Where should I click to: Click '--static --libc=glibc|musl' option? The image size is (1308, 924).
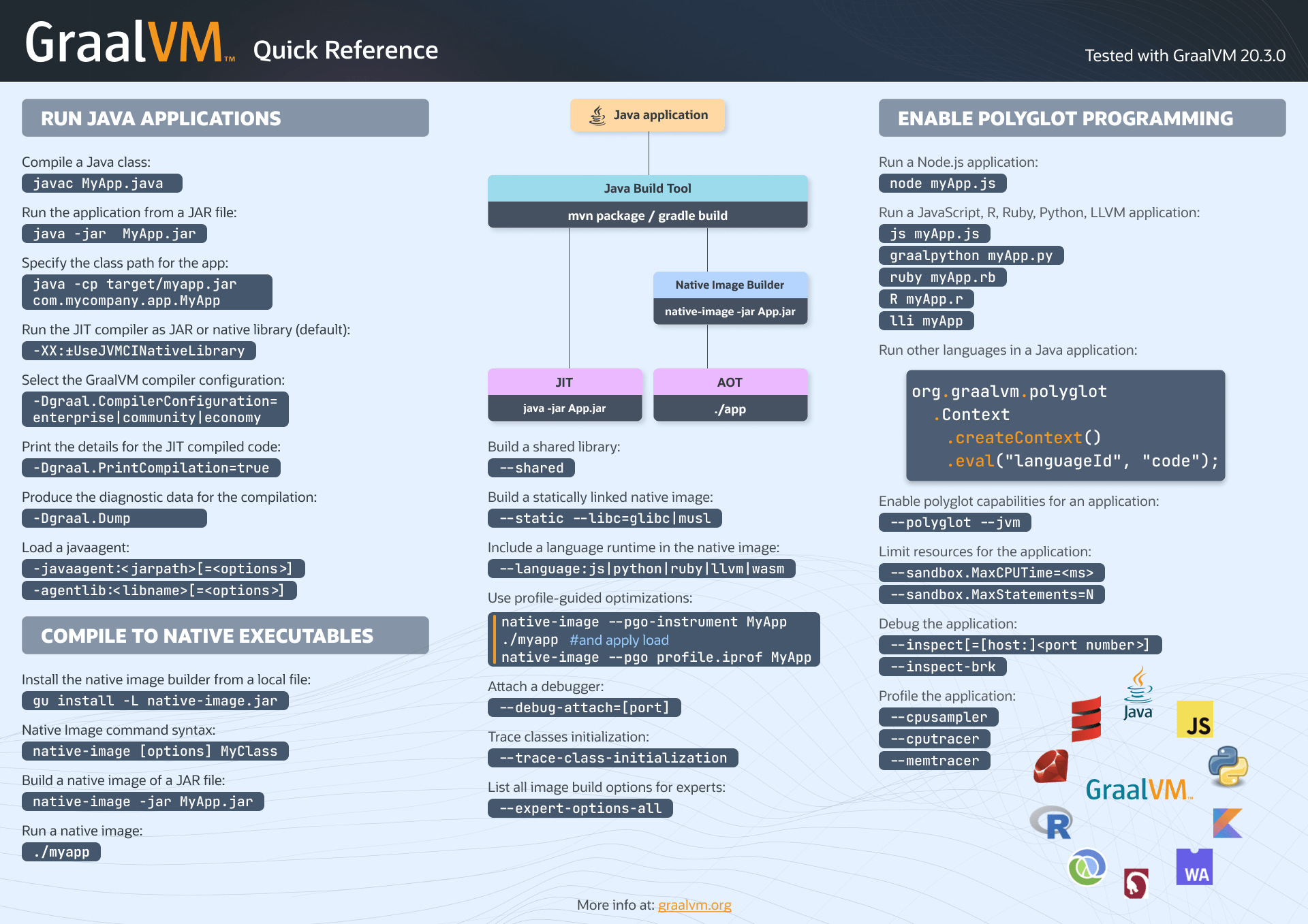(604, 518)
